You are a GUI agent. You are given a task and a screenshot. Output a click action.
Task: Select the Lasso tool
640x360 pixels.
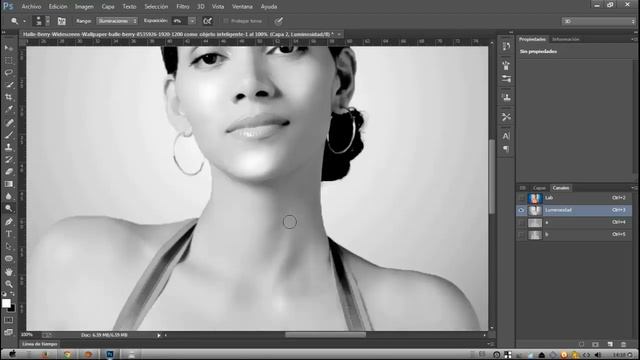click(x=9, y=73)
